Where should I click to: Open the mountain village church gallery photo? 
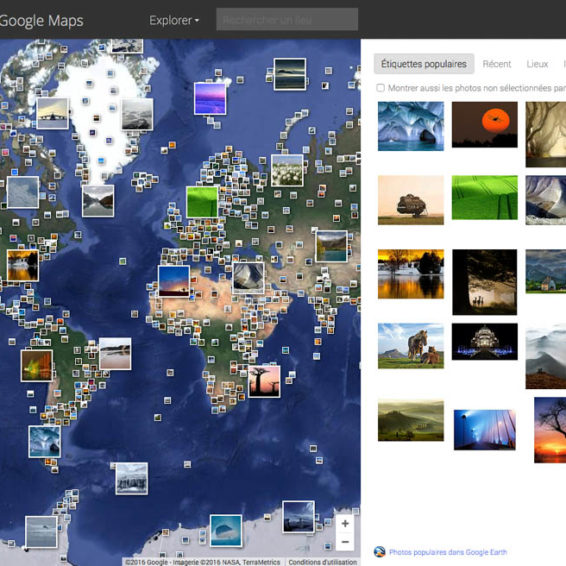[x=546, y=271]
